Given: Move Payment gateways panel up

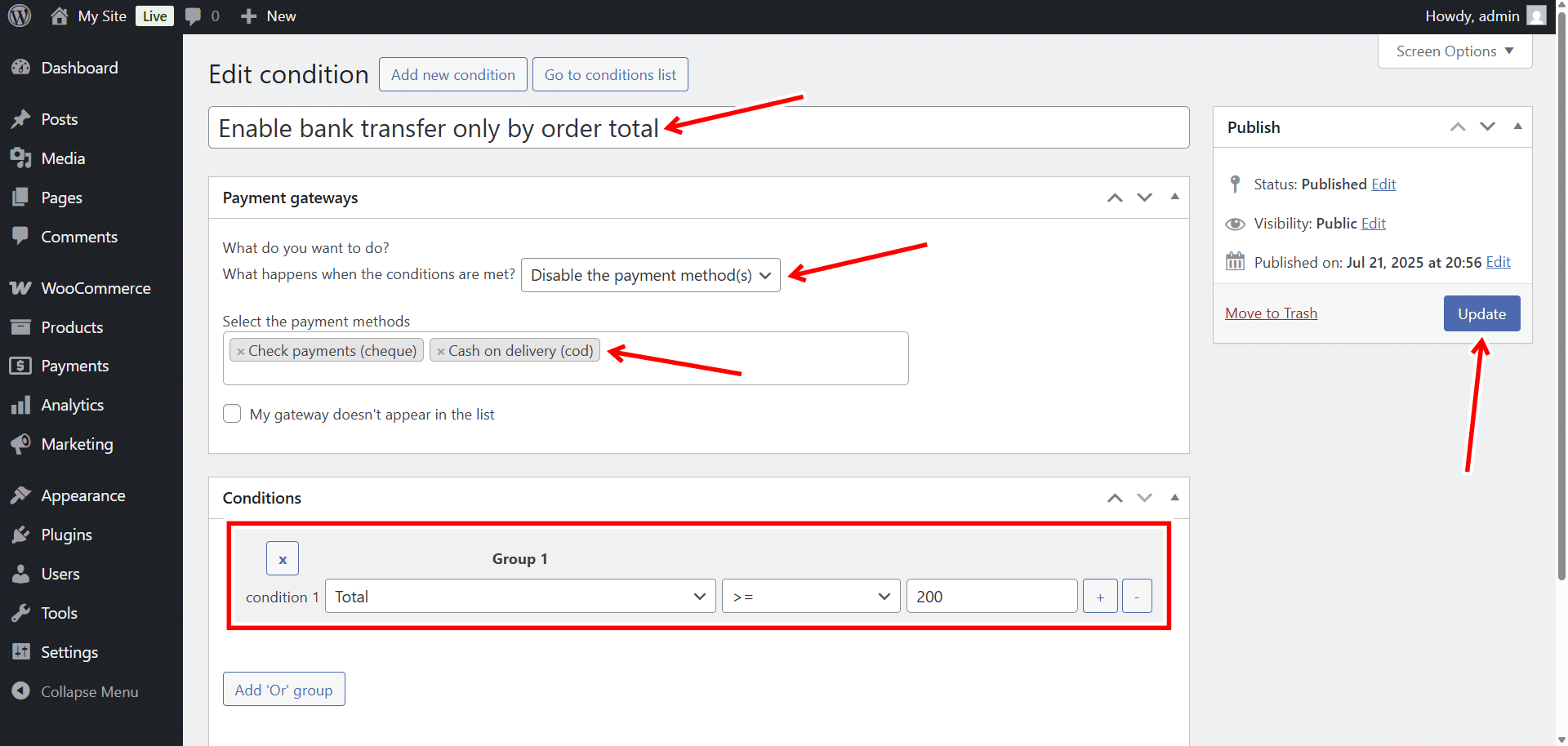Looking at the screenshot, I should coord(1115,198).
